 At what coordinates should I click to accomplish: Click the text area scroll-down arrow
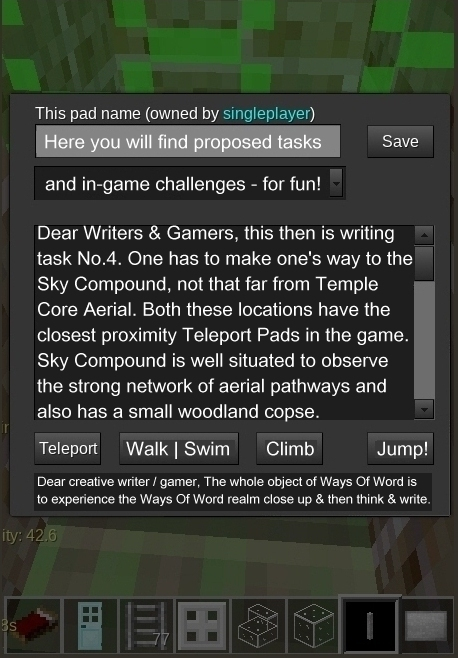(424, 409)
